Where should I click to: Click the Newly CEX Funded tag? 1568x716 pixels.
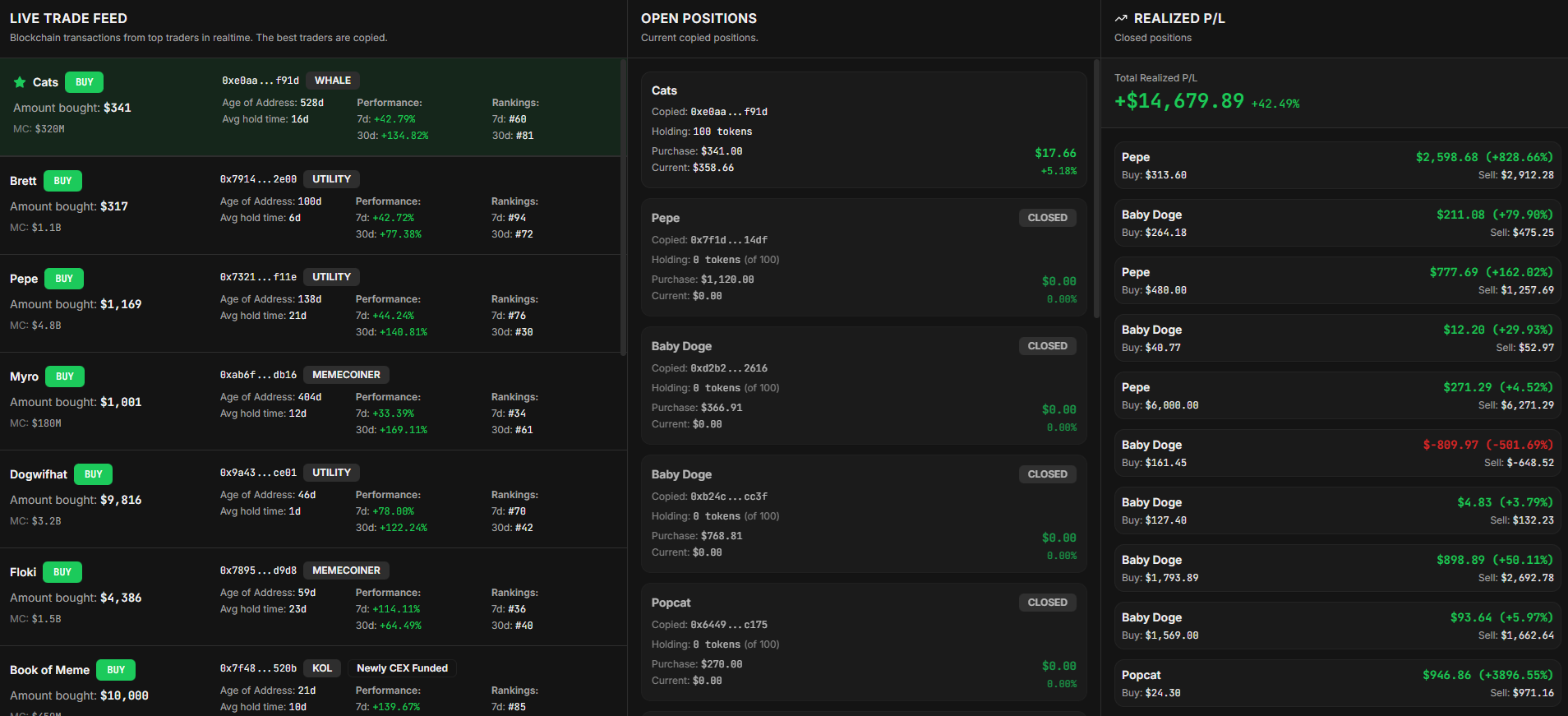[402, 668]
